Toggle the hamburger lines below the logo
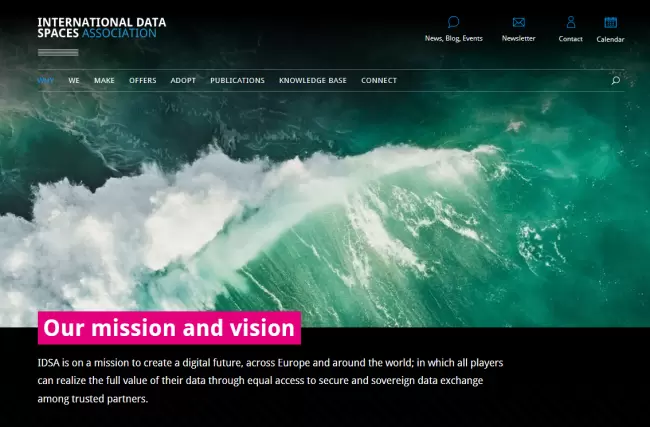Viewport: 650px width, 427px height. pos(58,52)
